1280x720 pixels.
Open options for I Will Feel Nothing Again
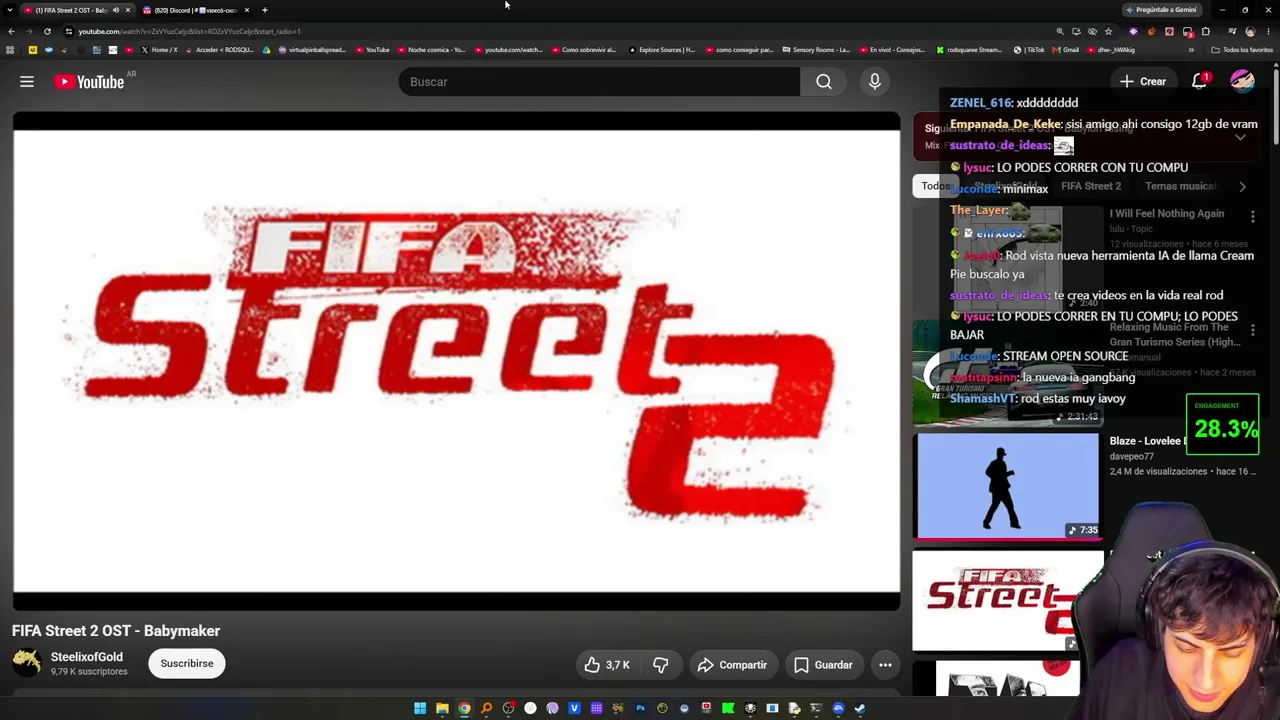point(1252,216)
